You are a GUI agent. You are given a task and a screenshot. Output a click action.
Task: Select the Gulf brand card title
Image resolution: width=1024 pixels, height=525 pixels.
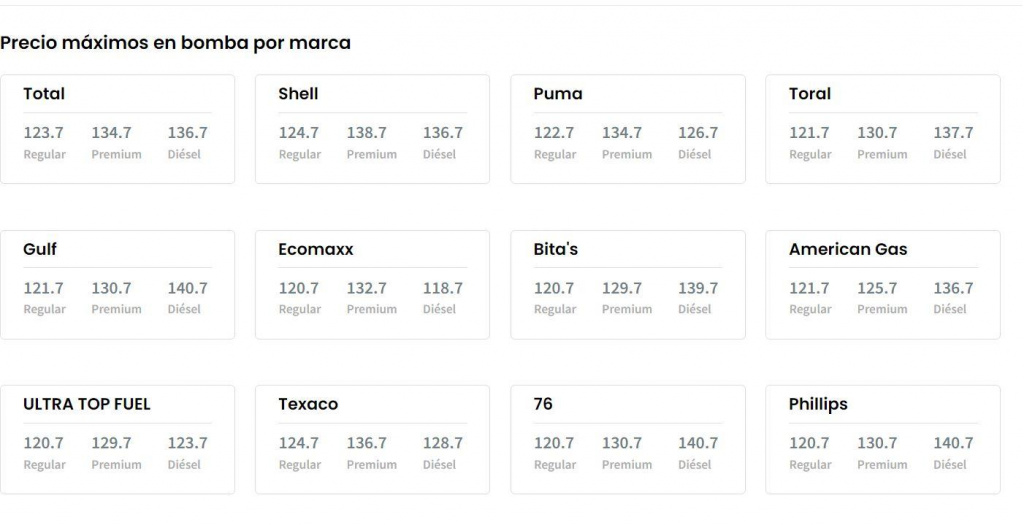point(40,249)
